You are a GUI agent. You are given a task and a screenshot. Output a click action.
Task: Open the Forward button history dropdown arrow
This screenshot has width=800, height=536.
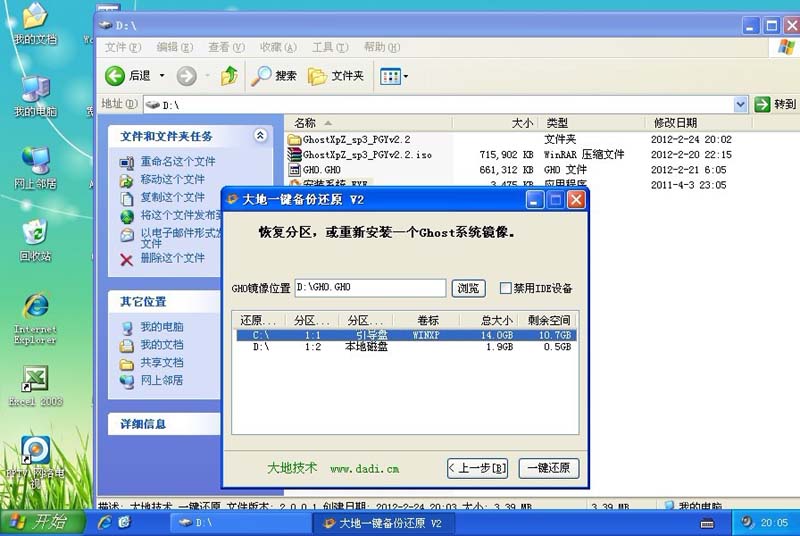(x=207, y=76)
